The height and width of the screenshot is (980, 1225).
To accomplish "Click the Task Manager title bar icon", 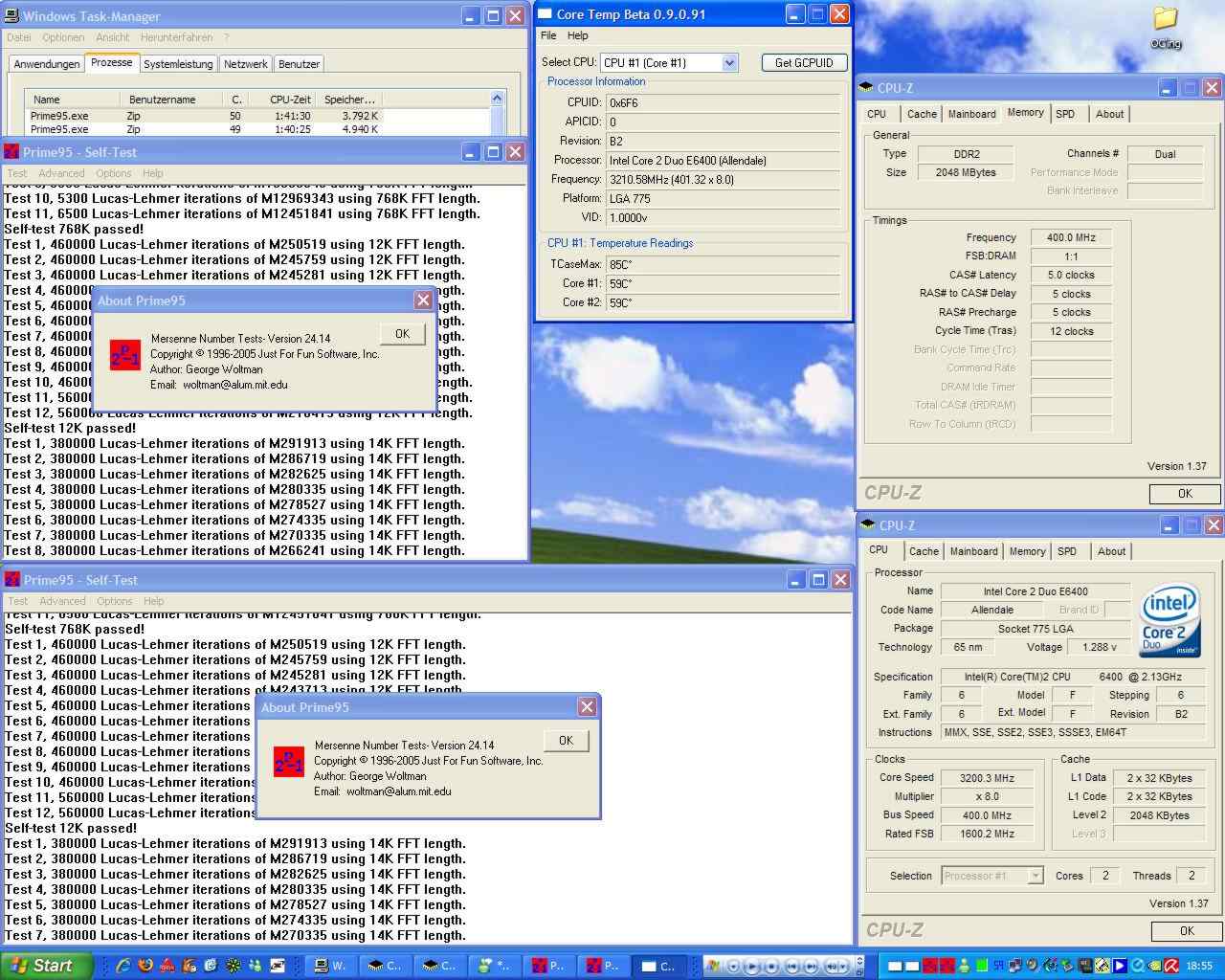I will pyautogui.click(x=11, y=16).
